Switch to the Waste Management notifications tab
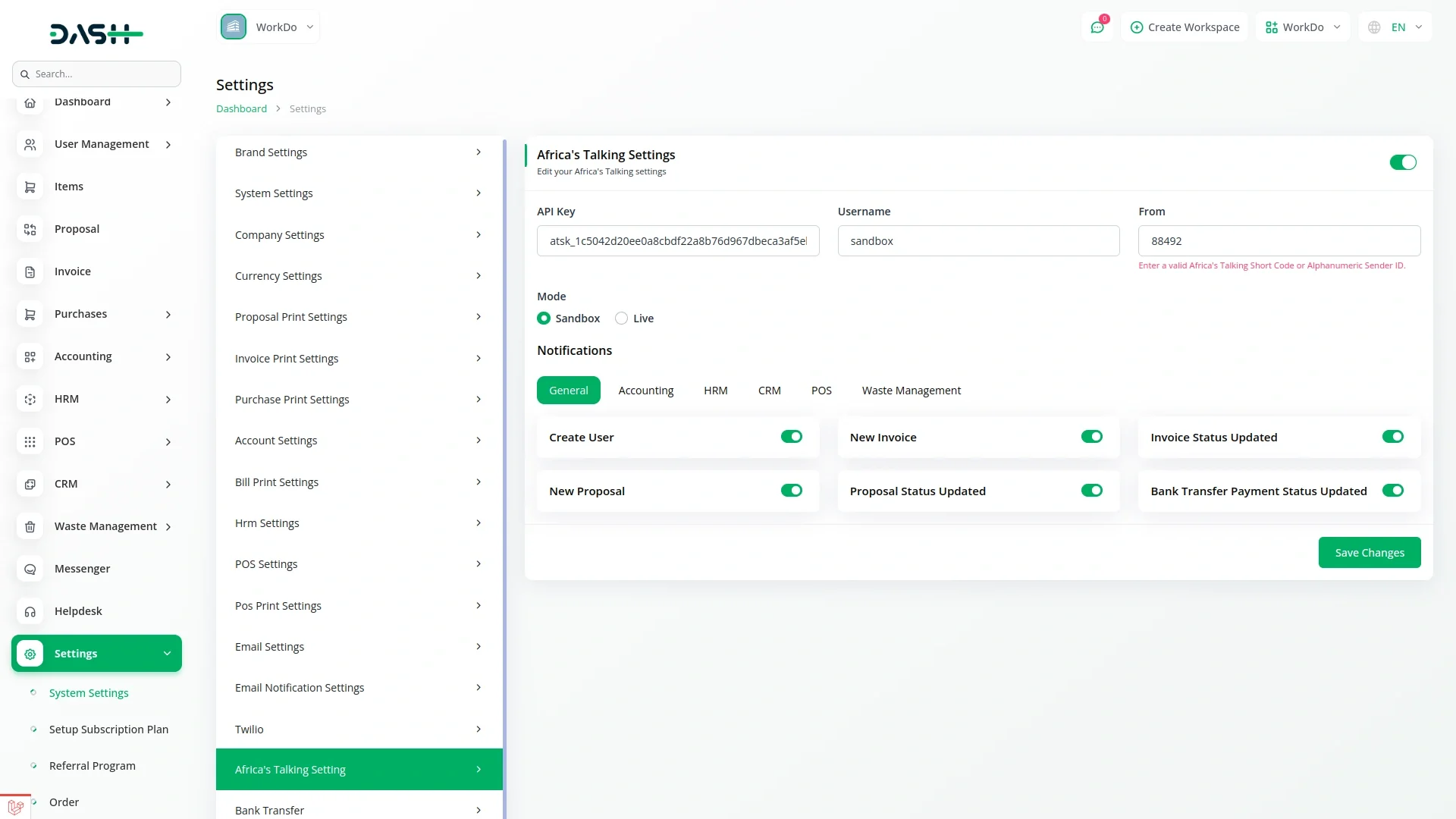Screen dimensions: 1456x819 point(911,391)
